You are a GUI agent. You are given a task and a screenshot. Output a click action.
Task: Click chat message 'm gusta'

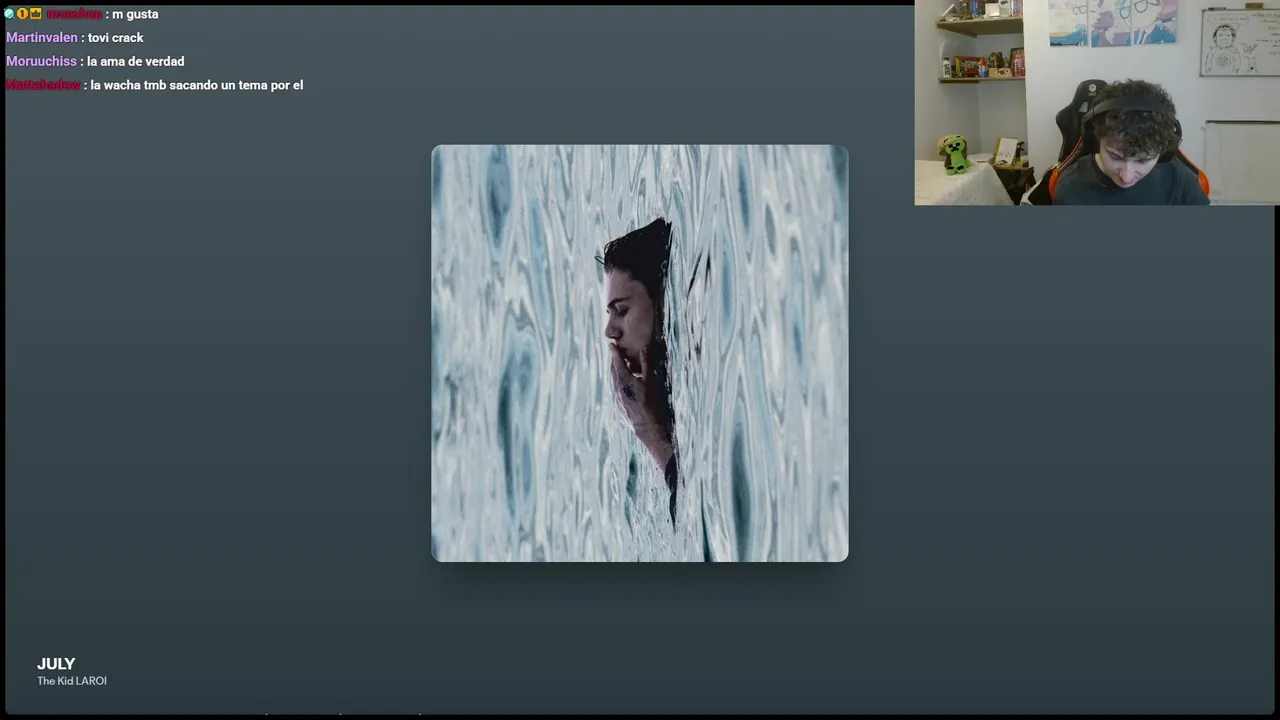(135, 14)
